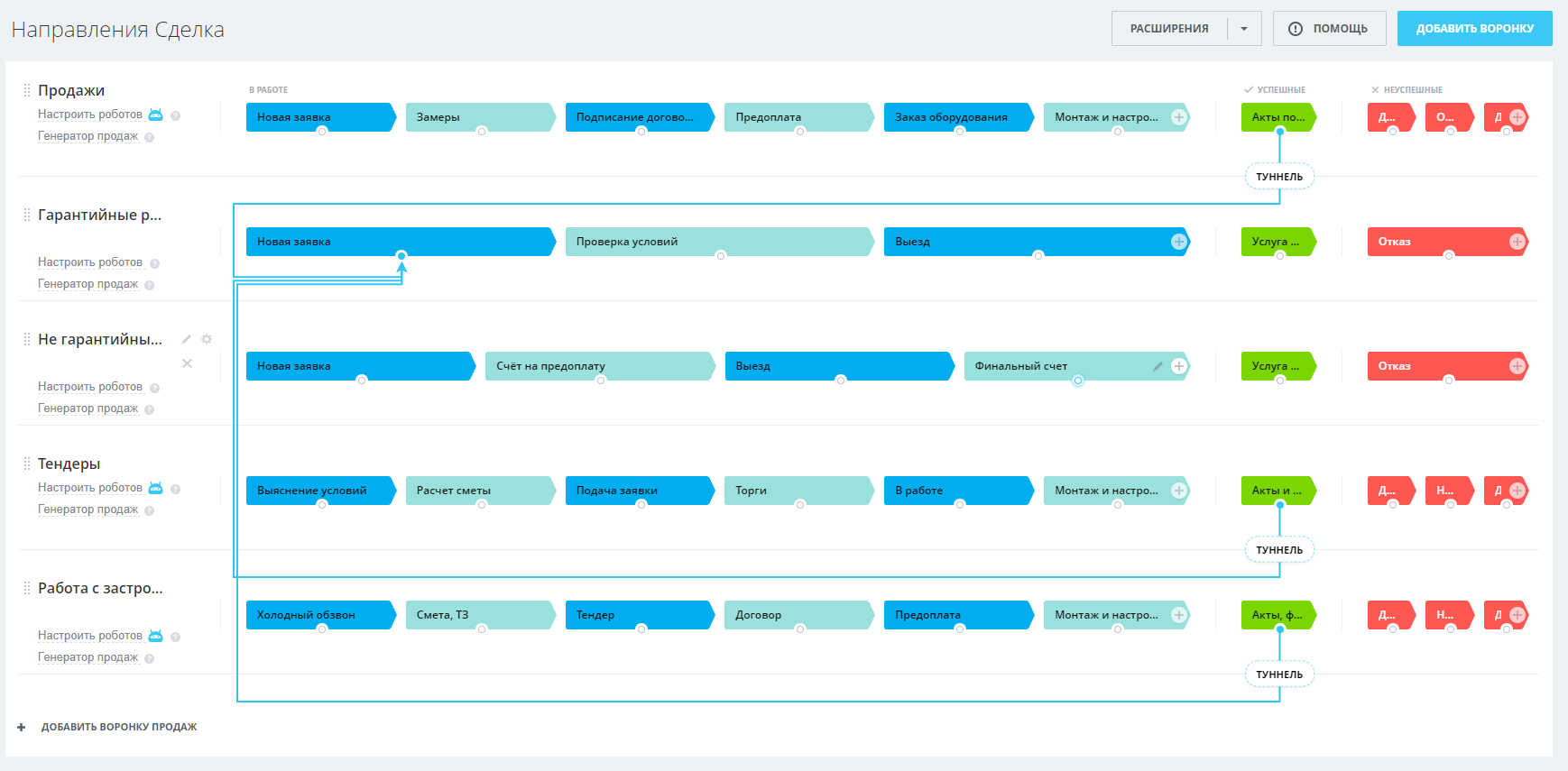The height and width of the screenshot is (771, 1568).
Task: Open gear settings for Не гарантийны… funnel
Action: click(207, 339)
